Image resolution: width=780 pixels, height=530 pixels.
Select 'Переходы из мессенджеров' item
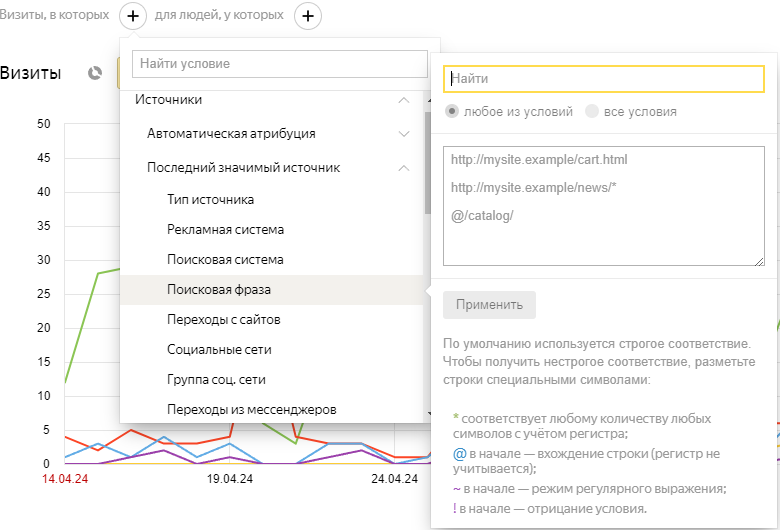(x=251, y=409)
